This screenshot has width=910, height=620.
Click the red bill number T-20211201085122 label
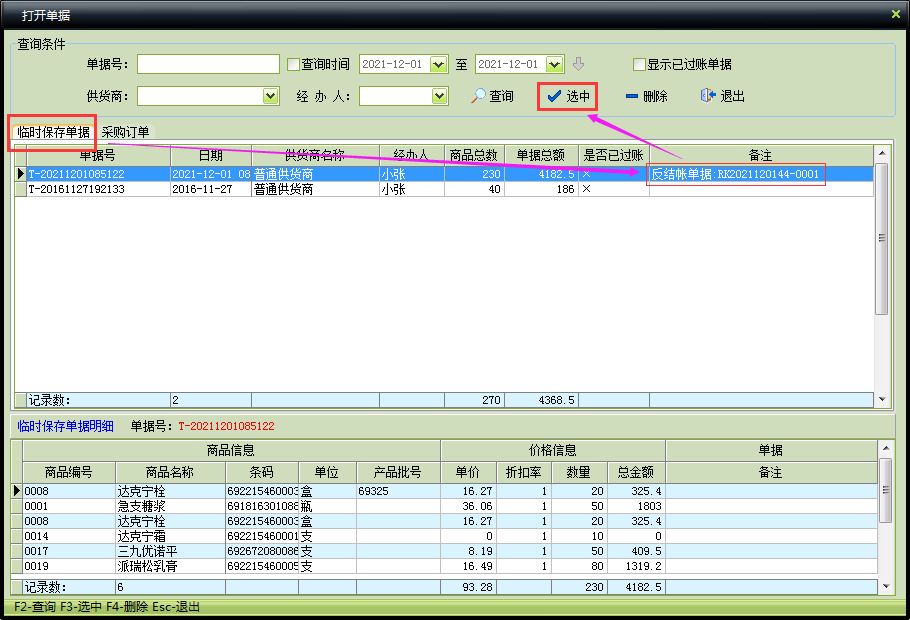(x=226, y=426)
